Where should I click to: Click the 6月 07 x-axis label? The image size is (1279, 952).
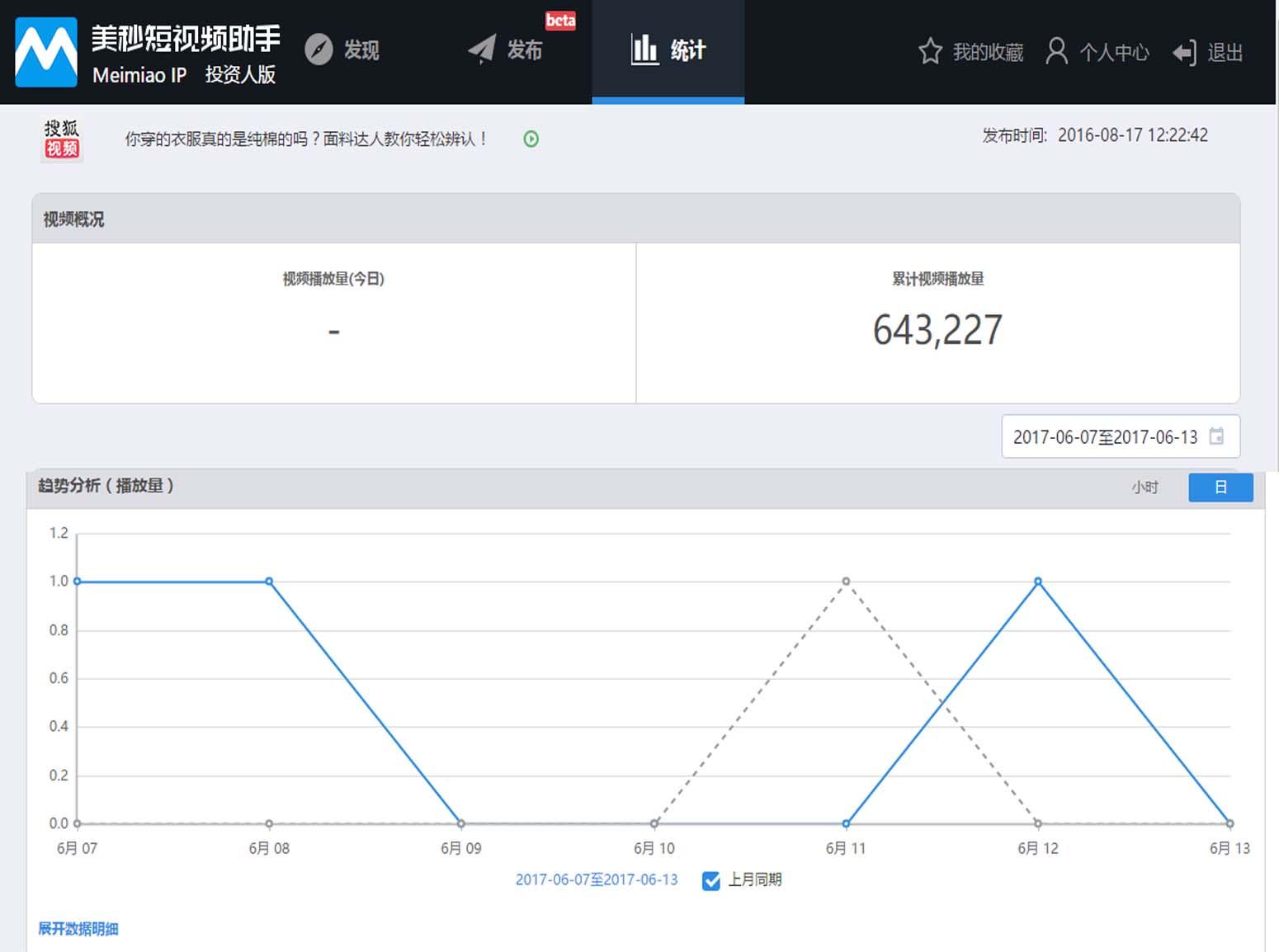pyautogui.click(x=77, y=848)
